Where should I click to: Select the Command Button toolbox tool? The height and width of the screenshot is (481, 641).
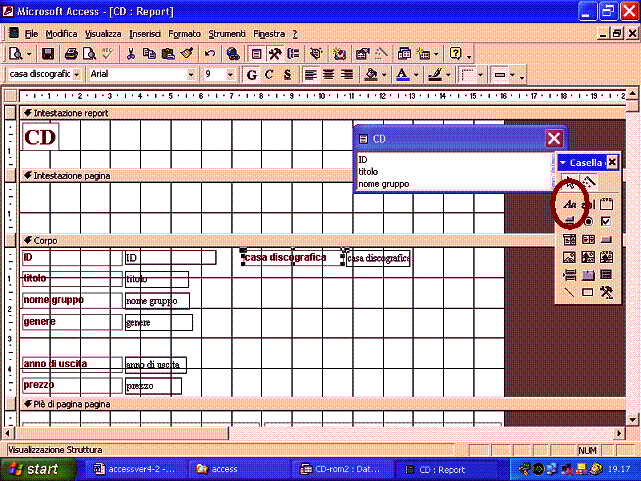pos(607,239)
